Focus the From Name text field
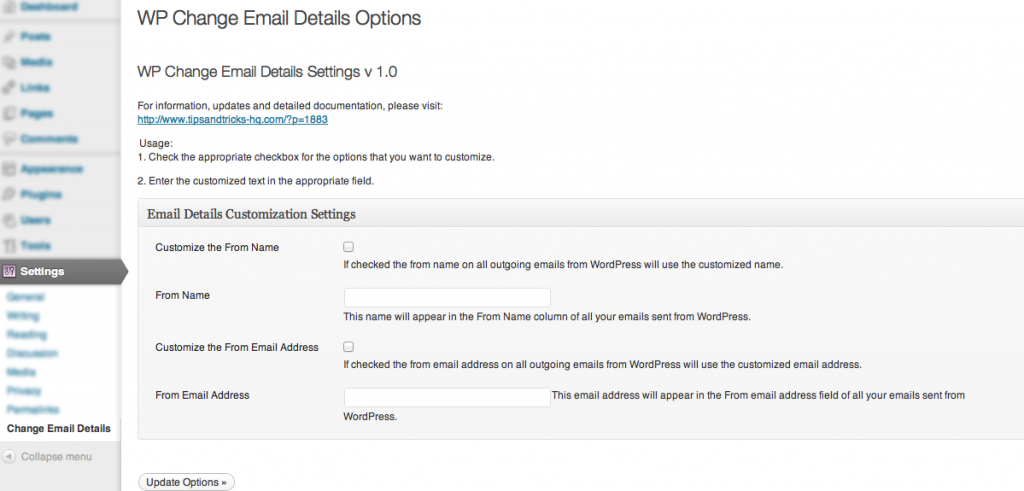This screenshot has height=491, width=1024. tap(447, 298)
